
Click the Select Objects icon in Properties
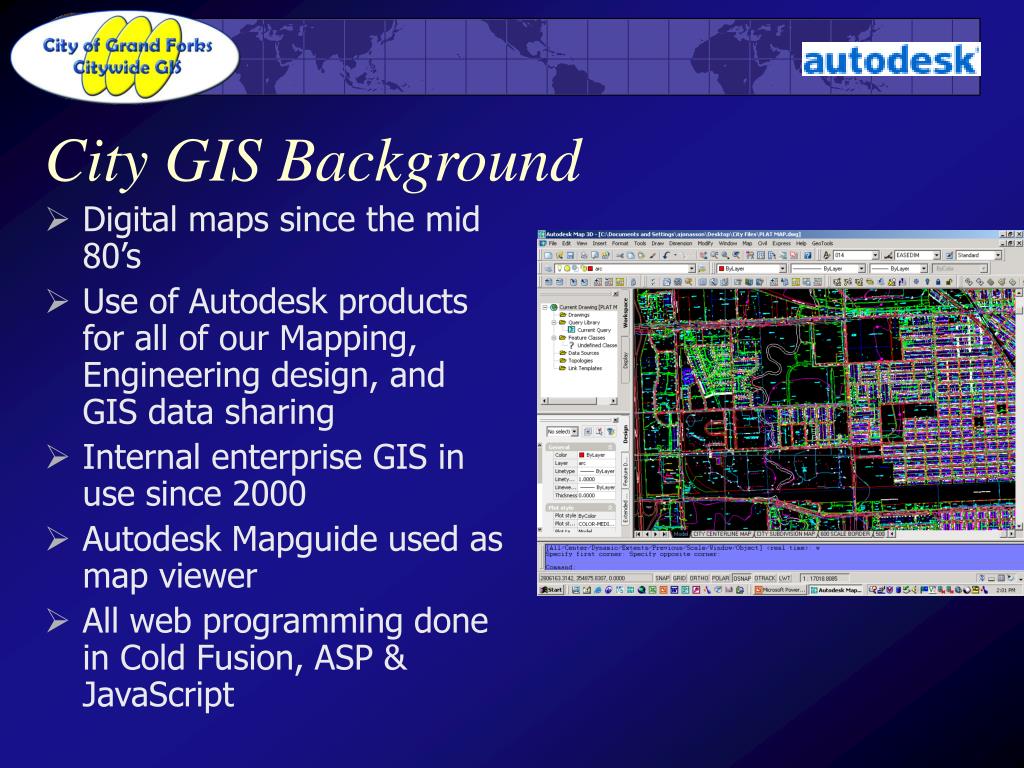[600, 432]
